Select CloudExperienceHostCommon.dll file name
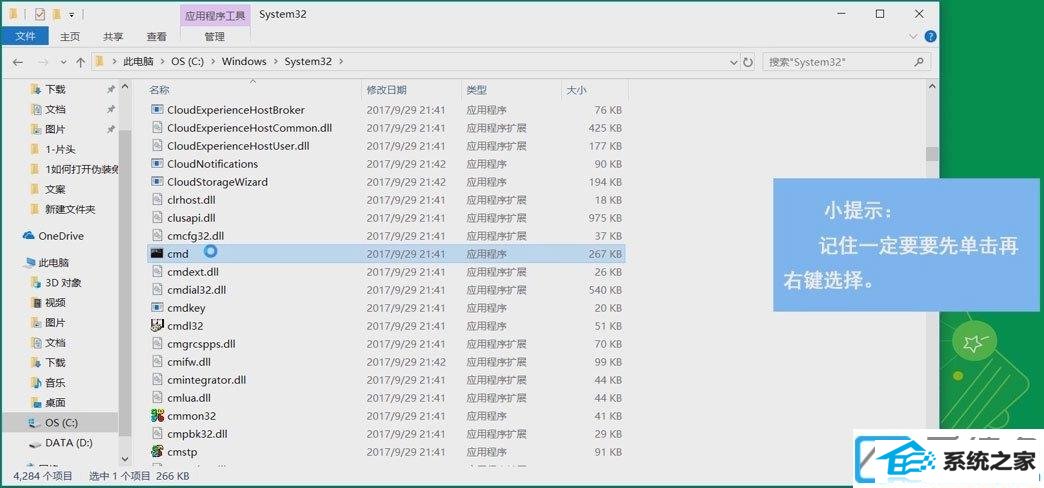 (x=250, y=128)
